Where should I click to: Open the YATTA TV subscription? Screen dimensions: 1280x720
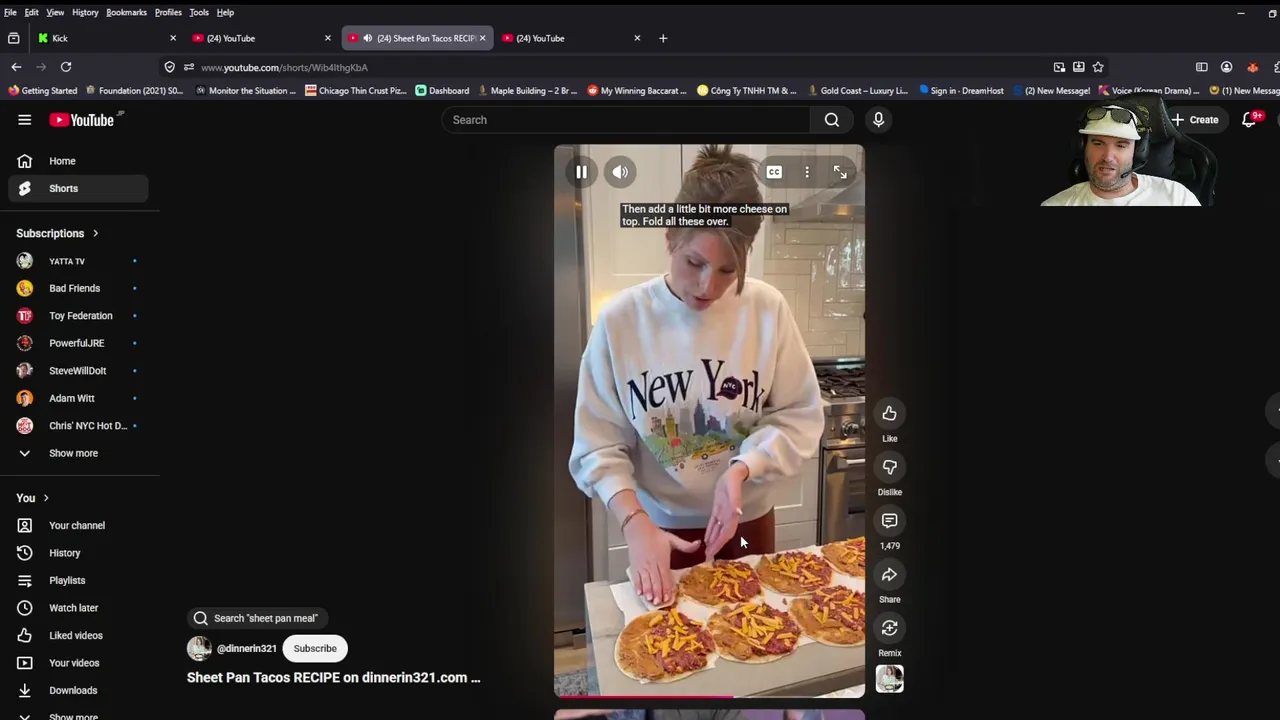[78, 261]
